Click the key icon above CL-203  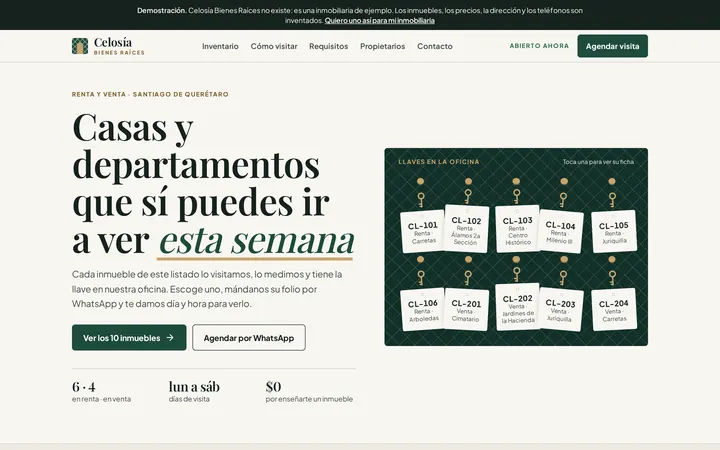click(563, 277)
